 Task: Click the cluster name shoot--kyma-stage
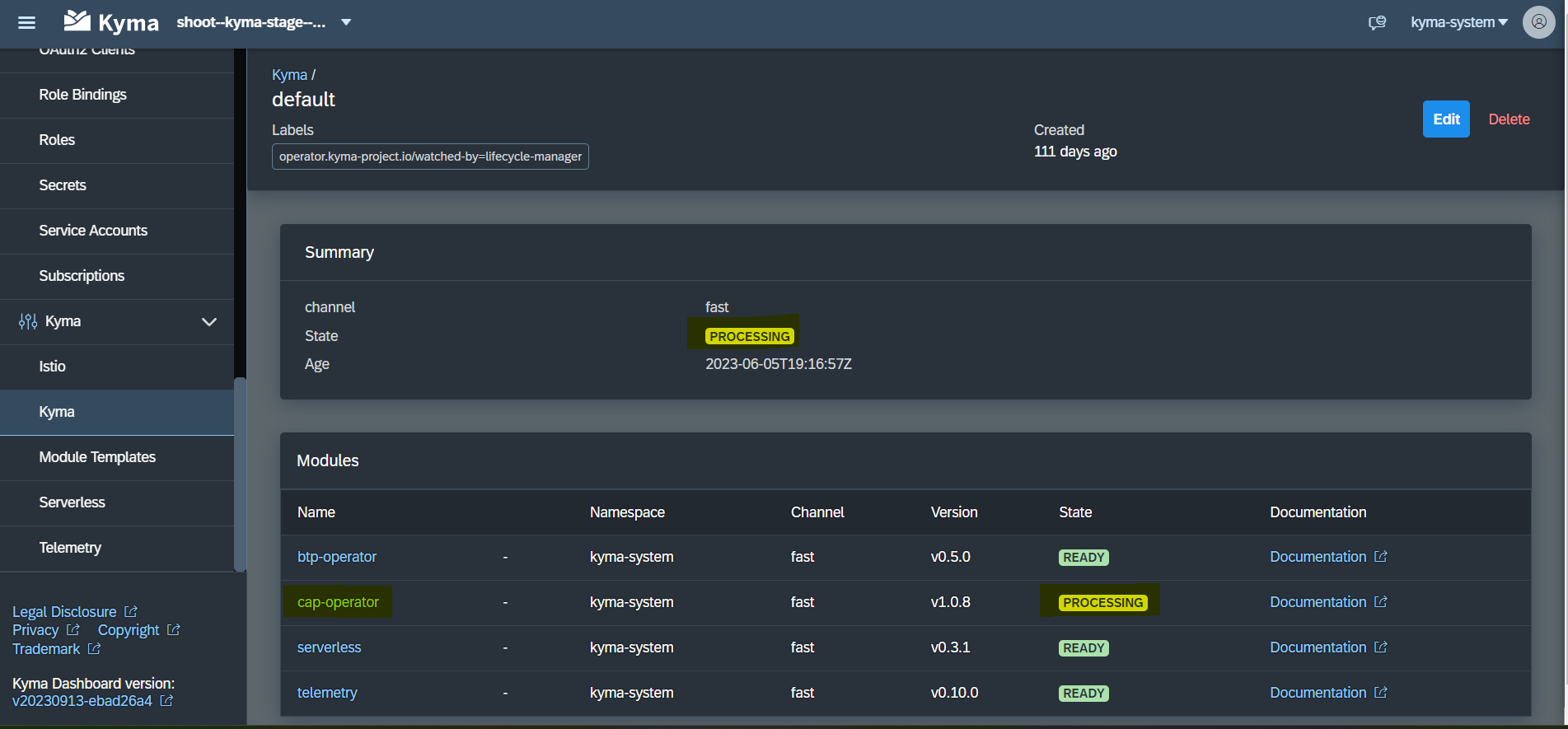251,22
